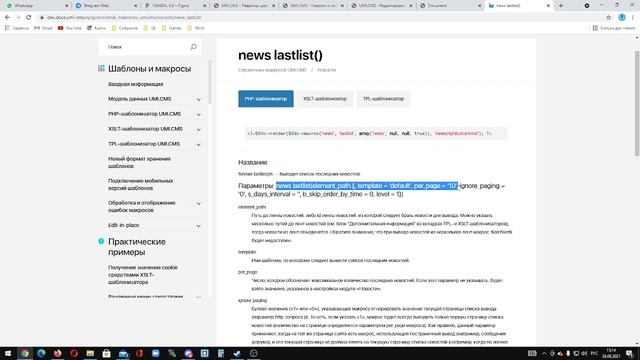Open Office app from taskbar
The image size is (640, 360).
139,353
